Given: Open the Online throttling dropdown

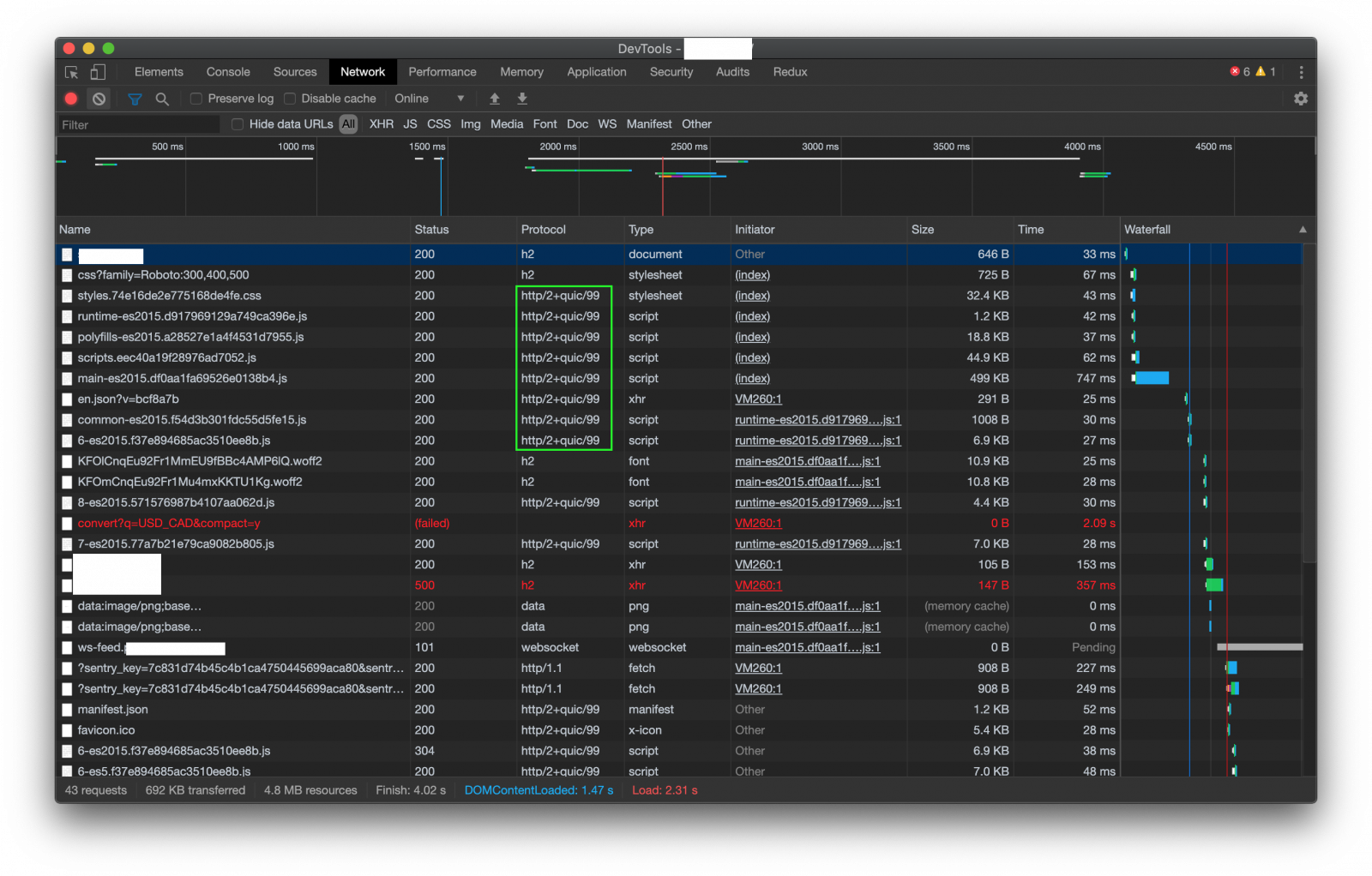Looking at the screenshot, I should [x=429, y=99].
